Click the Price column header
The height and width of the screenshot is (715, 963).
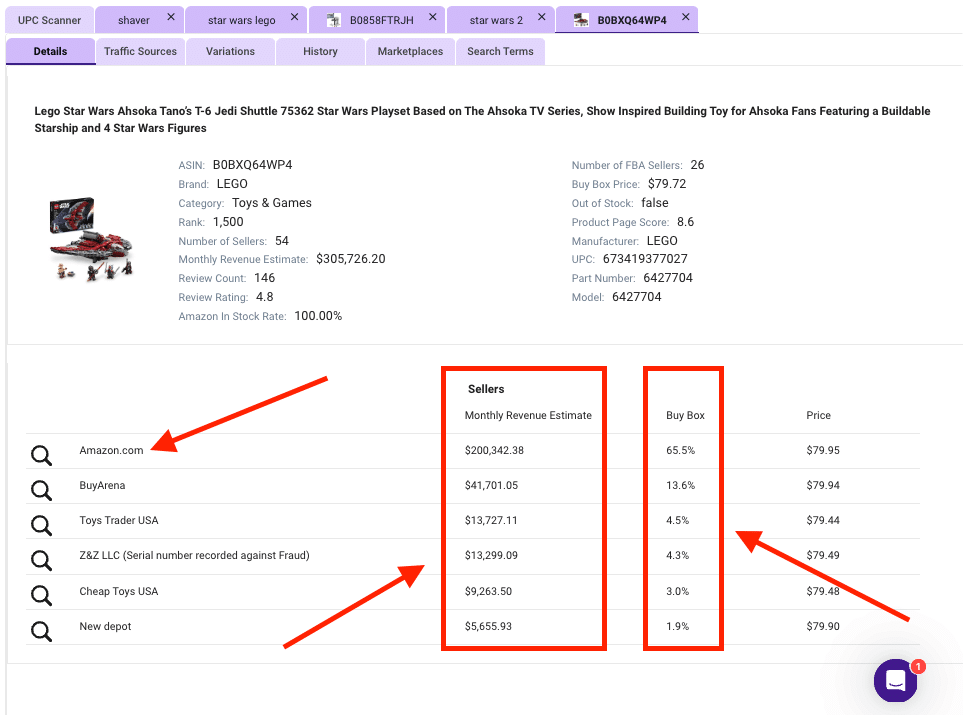[x=818, y=415]
